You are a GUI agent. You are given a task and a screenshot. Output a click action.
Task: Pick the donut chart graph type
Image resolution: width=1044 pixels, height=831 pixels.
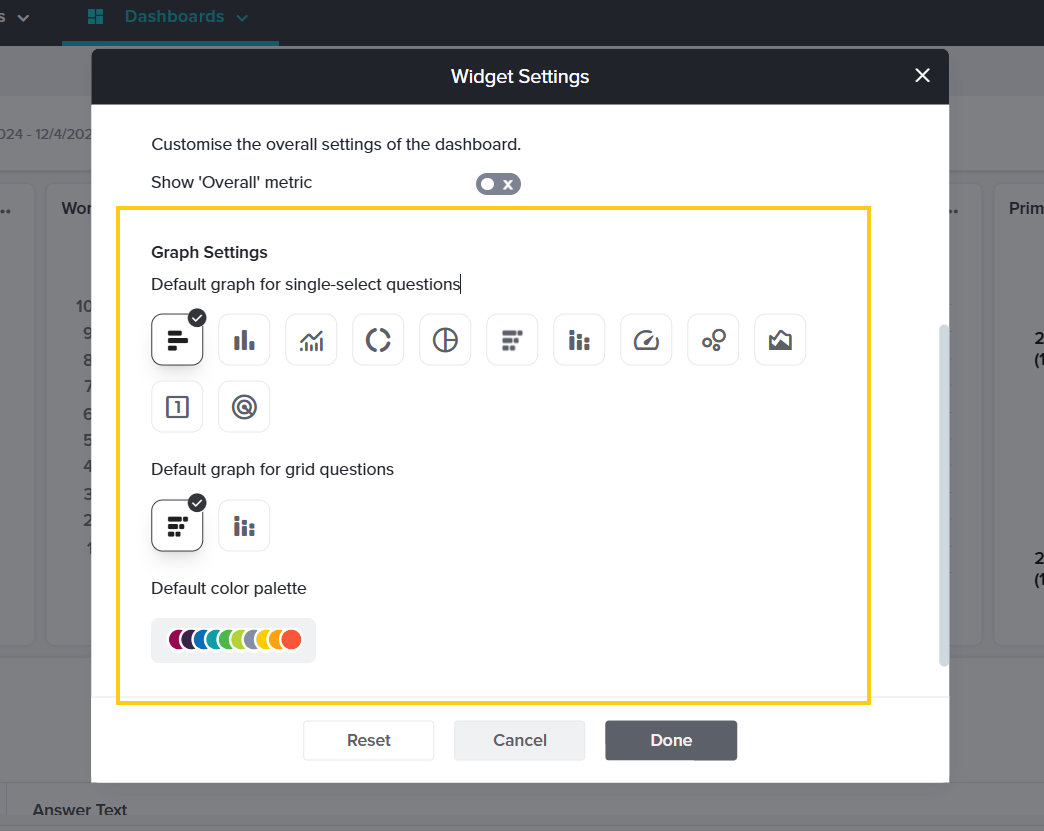tap(378, 340)
